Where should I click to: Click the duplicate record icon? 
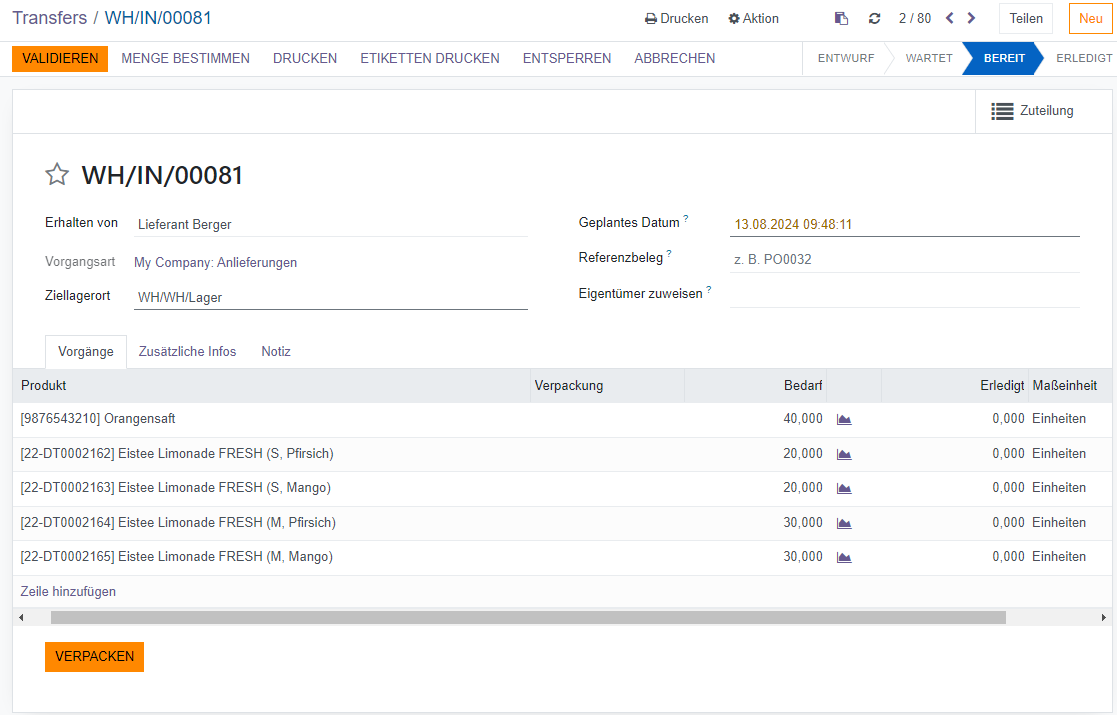[x=842, y=18]
